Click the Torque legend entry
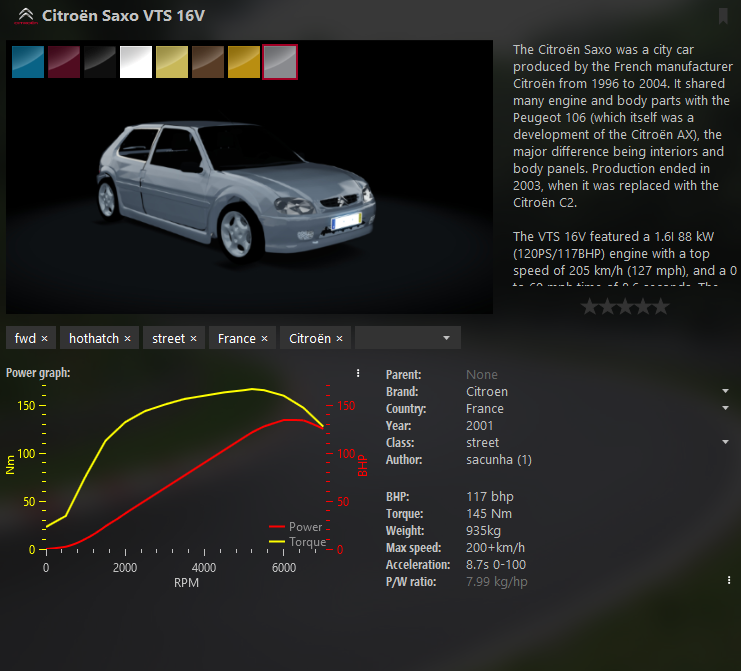This screenshot has width=741, height=671. pos(298,542)
